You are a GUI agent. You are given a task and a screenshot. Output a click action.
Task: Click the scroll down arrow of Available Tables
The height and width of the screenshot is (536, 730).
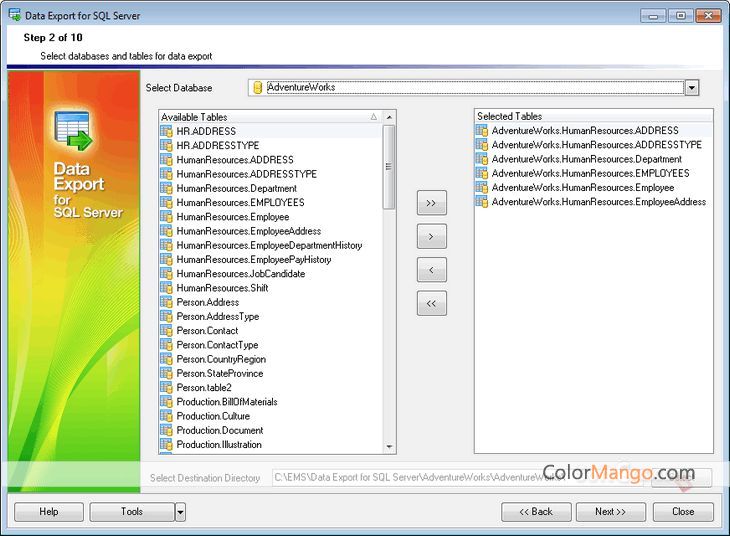pyautogui.click(x=389, y=447)
